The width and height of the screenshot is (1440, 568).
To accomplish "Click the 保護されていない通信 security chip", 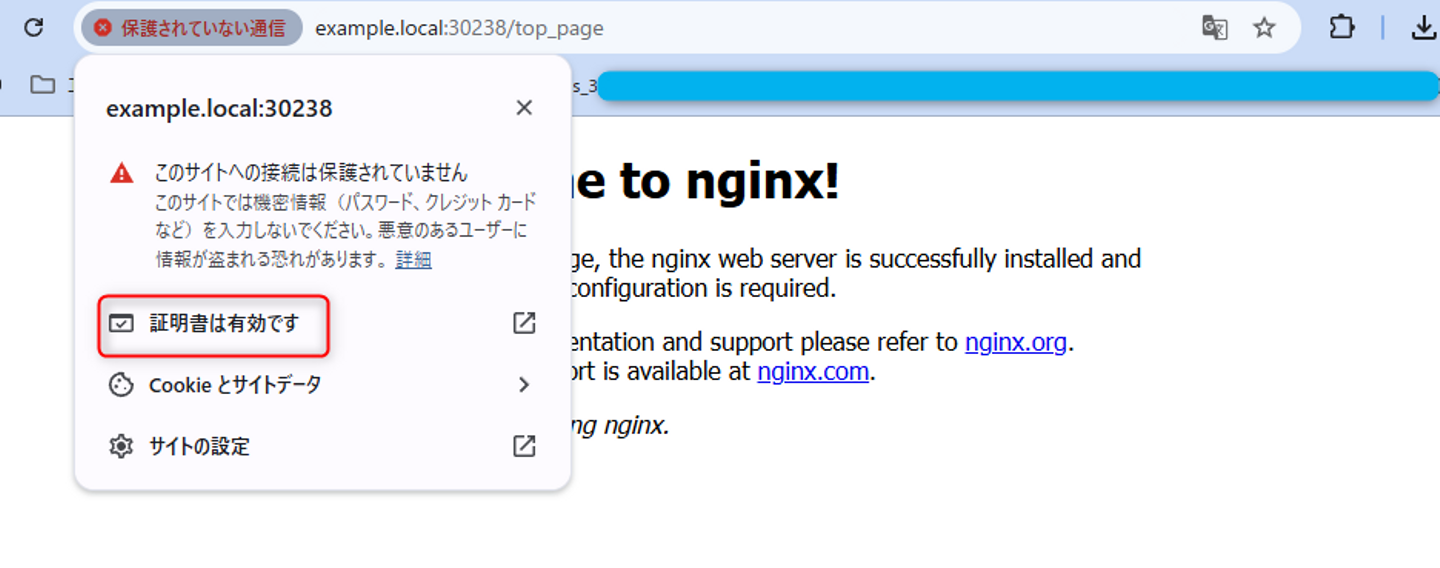I will (192, 28).
